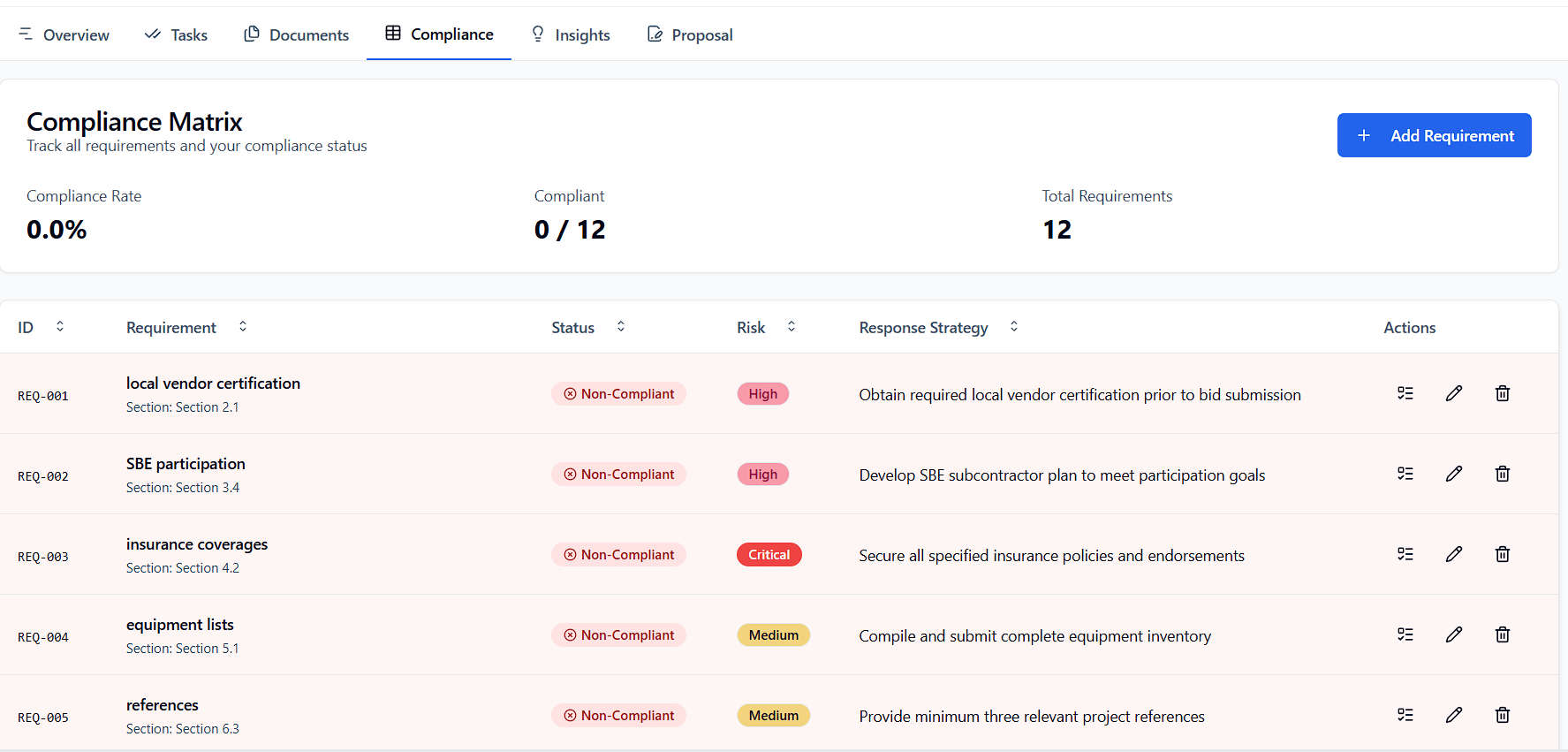The width and height of the screenshot is (1568, 752).
Task: Click Medium risk badge for equipment lists
Action: pyautogui.click(x=774, y=635)
